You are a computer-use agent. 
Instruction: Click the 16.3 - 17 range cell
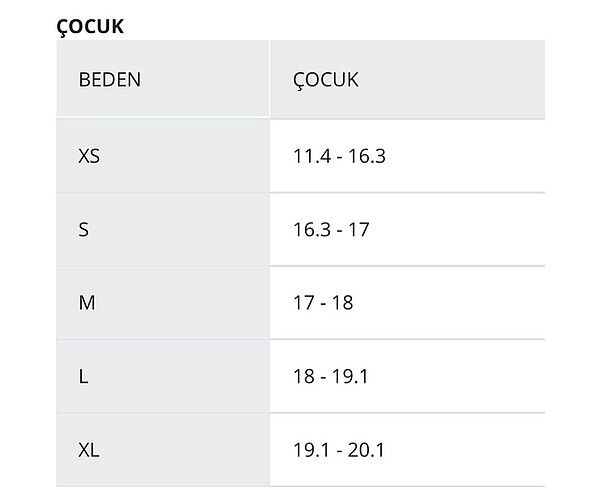(331, 229)
